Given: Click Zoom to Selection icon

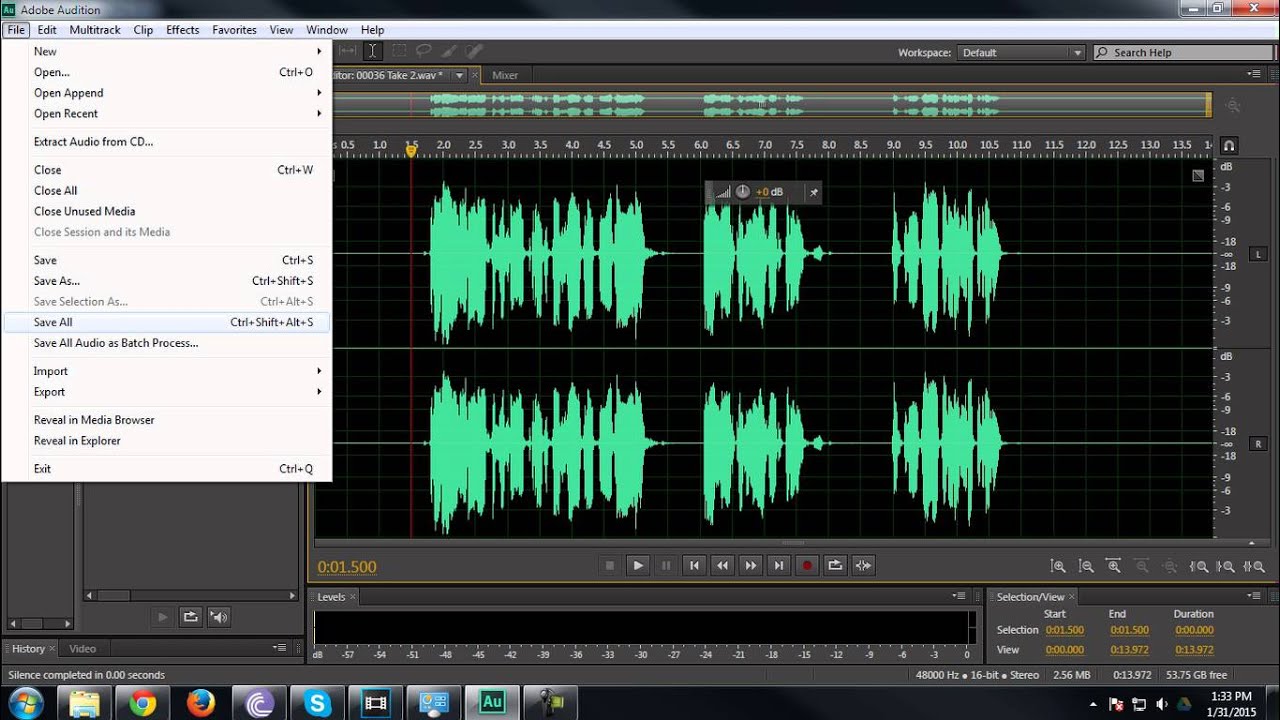Looking at the screenshot, I should pos(1254,566).
